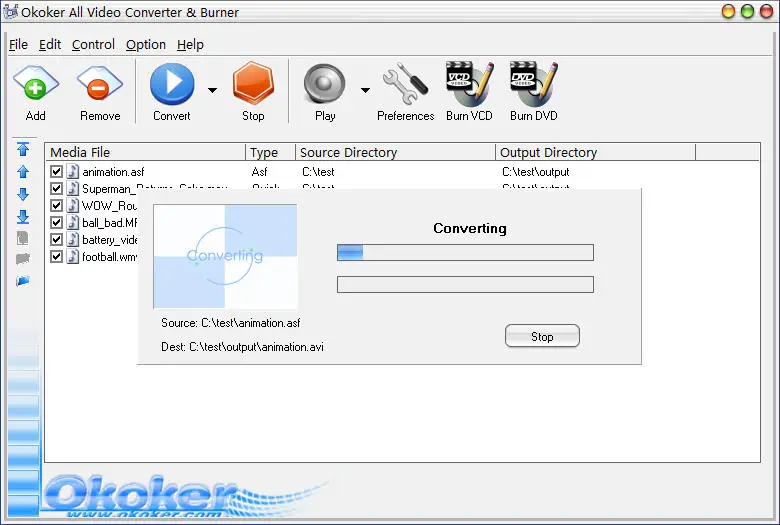780x525 pixels.
Task: Start conversion with the Convert button
Action: [x=172, y=84]
